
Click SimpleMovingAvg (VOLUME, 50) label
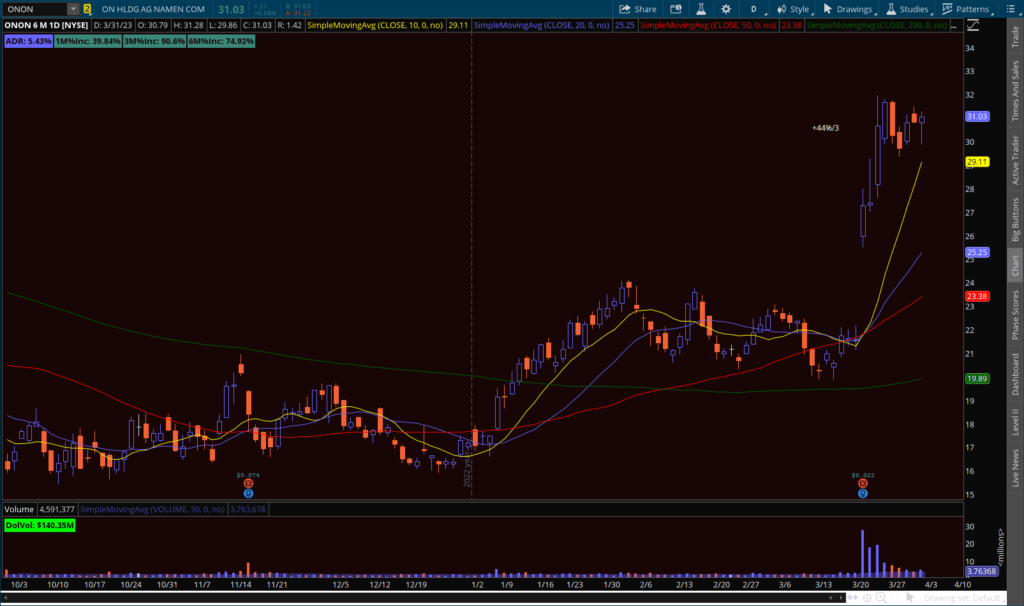152,509
